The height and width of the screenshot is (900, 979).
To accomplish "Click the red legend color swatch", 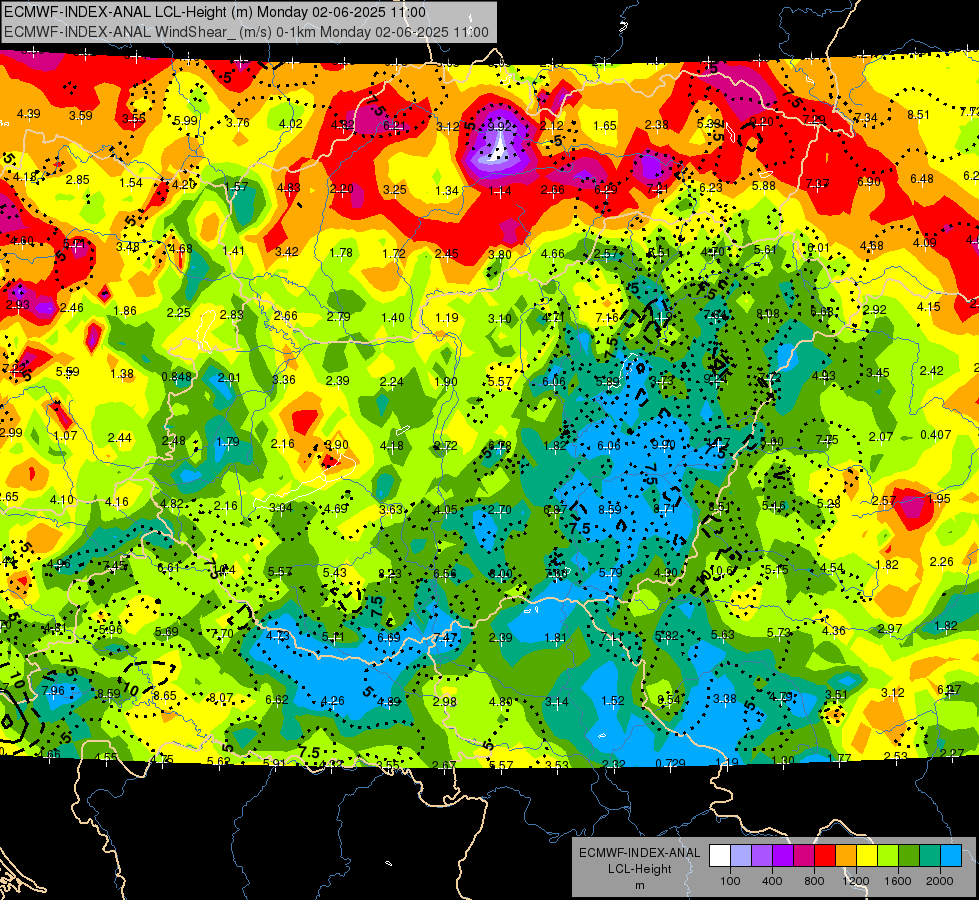I will (825, 856).
